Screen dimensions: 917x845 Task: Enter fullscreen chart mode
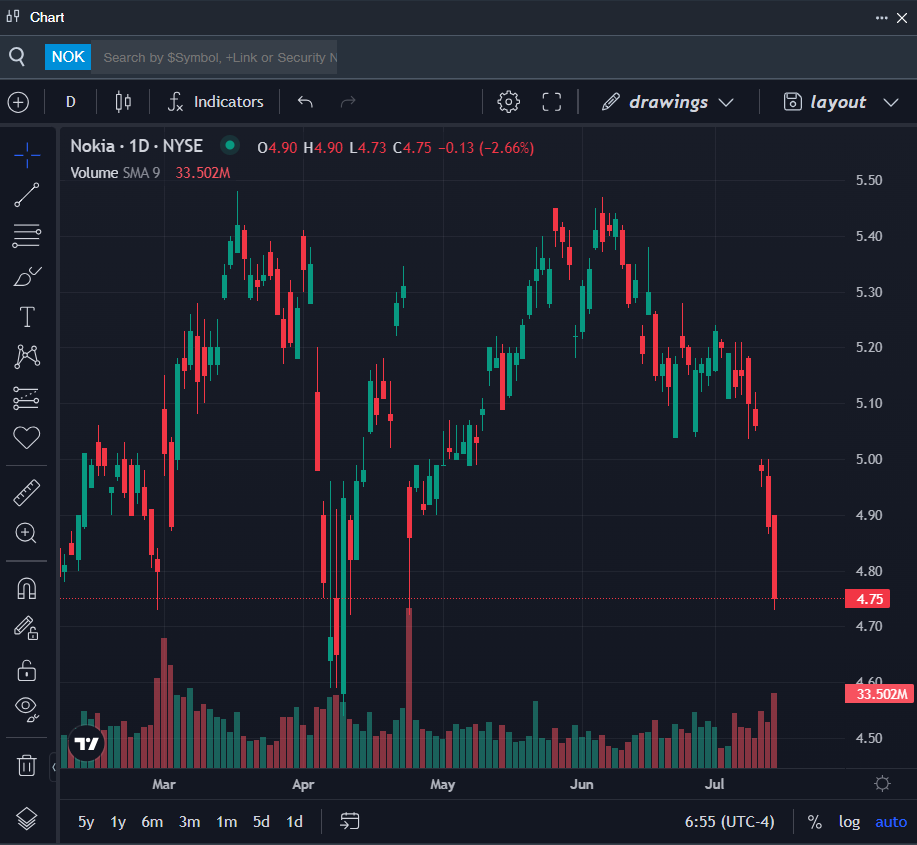coord(551,102)
